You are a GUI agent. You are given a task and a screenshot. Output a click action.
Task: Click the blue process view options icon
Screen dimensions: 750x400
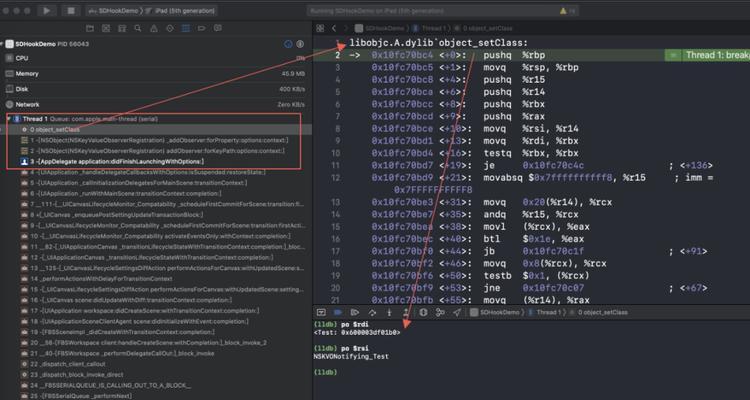288,44
